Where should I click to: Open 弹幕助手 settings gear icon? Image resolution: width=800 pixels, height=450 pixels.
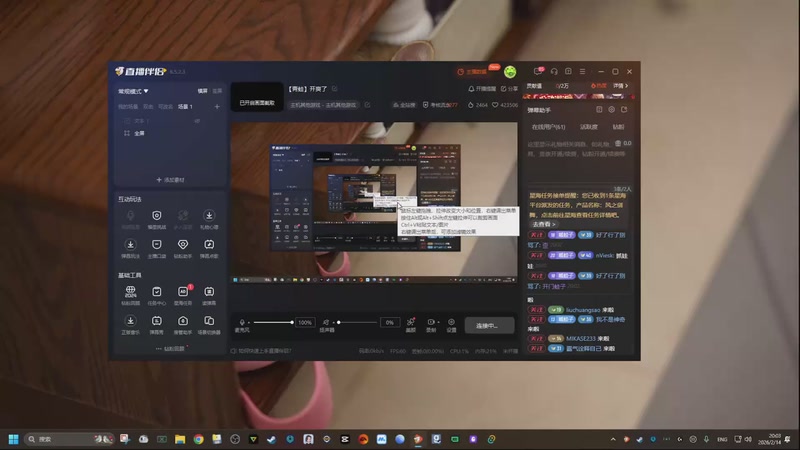pos(612,110)
